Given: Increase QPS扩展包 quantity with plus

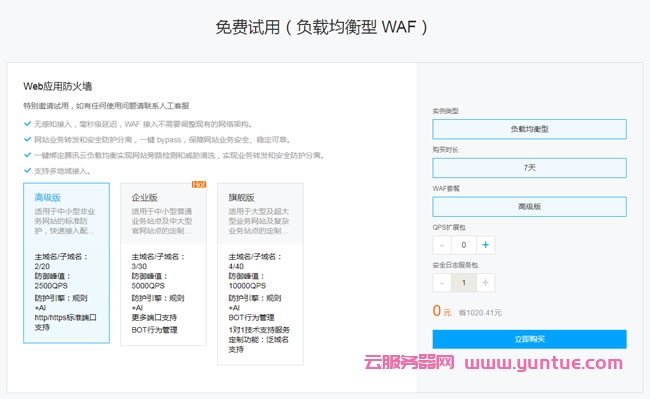Looking at the screenshot, I should [x=485, y=245].
